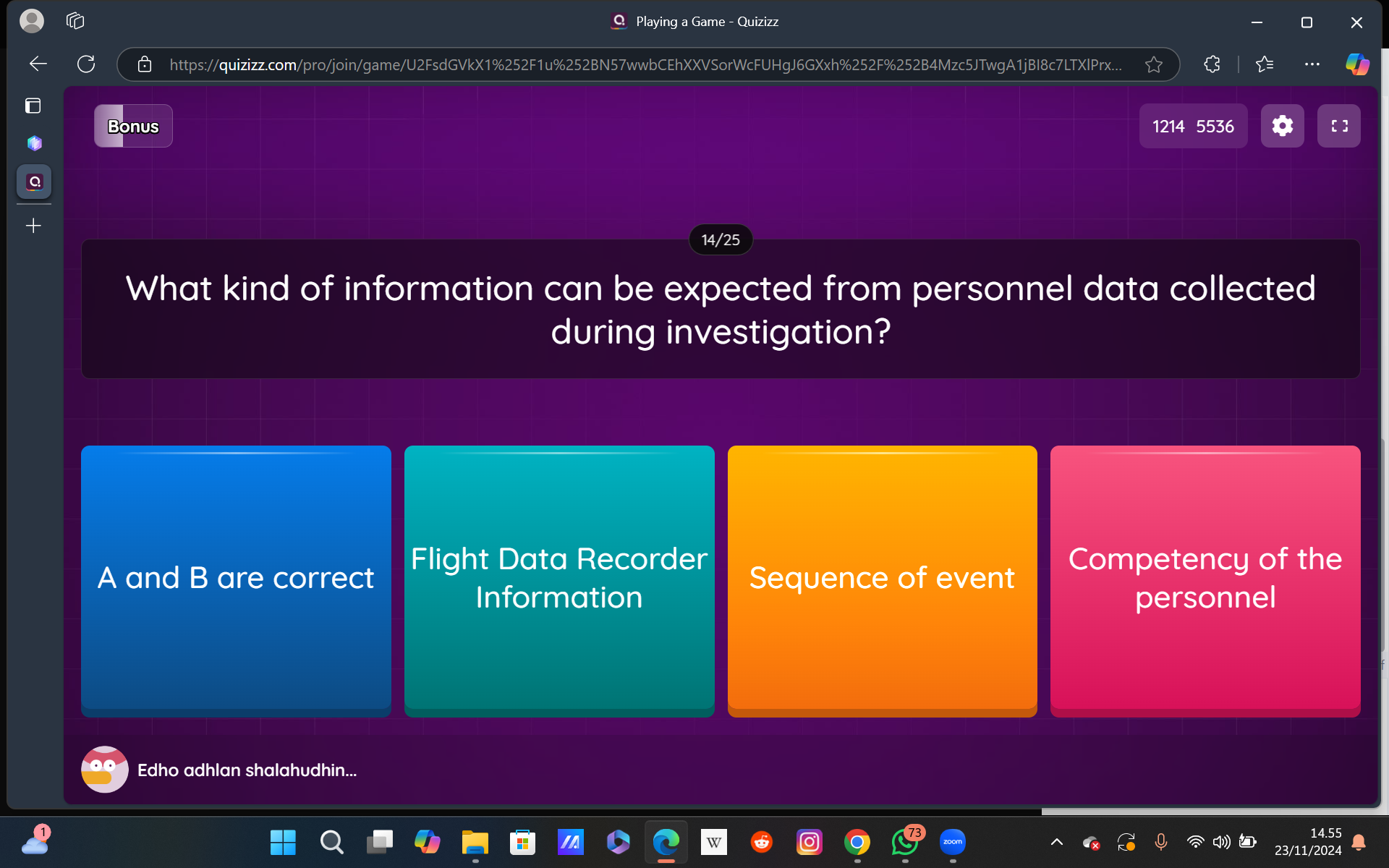Click the player avatar image
Image resolution: width=1389 pixels, height=868 pixels.
(105, 770)
